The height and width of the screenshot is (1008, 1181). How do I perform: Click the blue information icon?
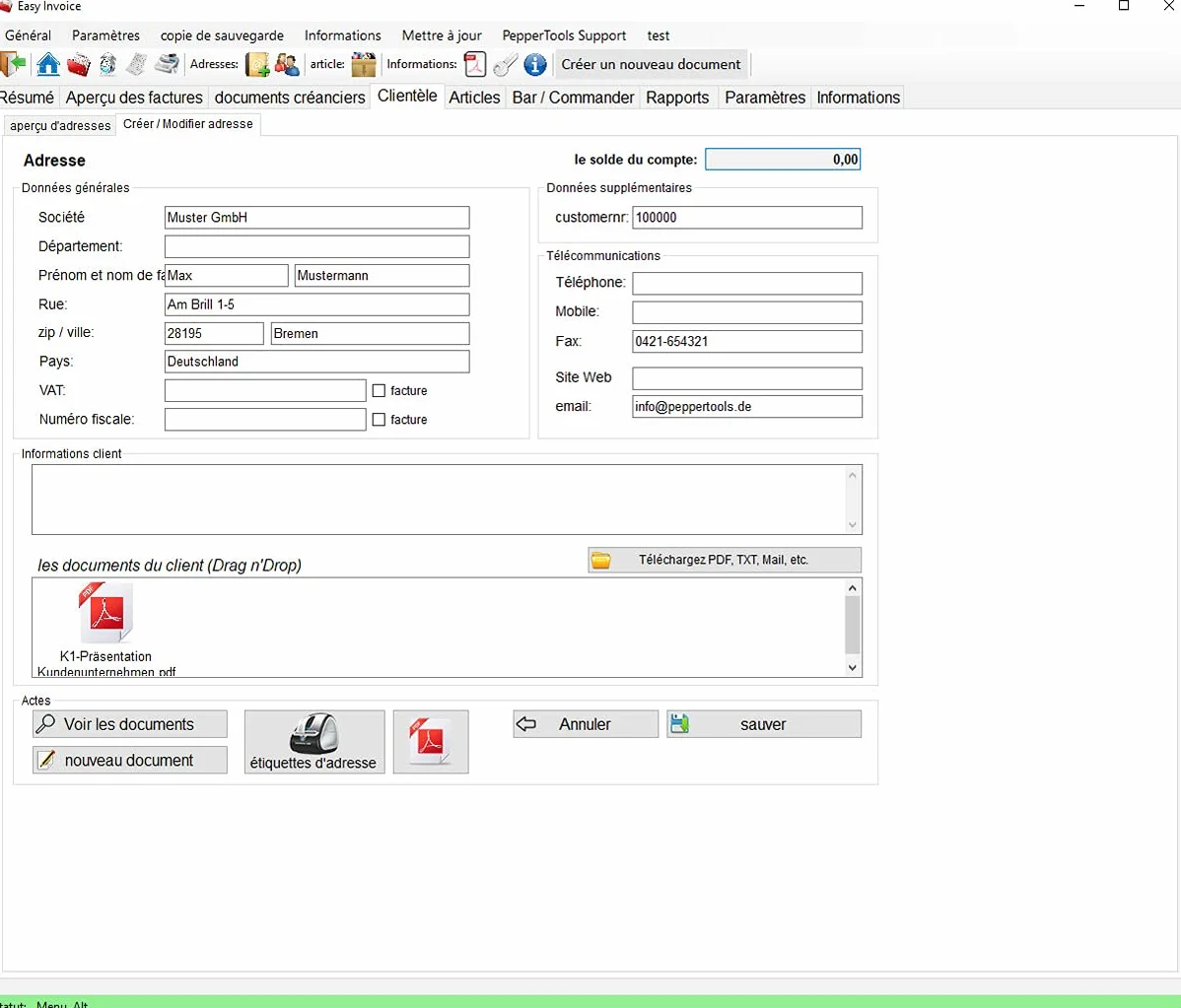click(x=534, y=65)
